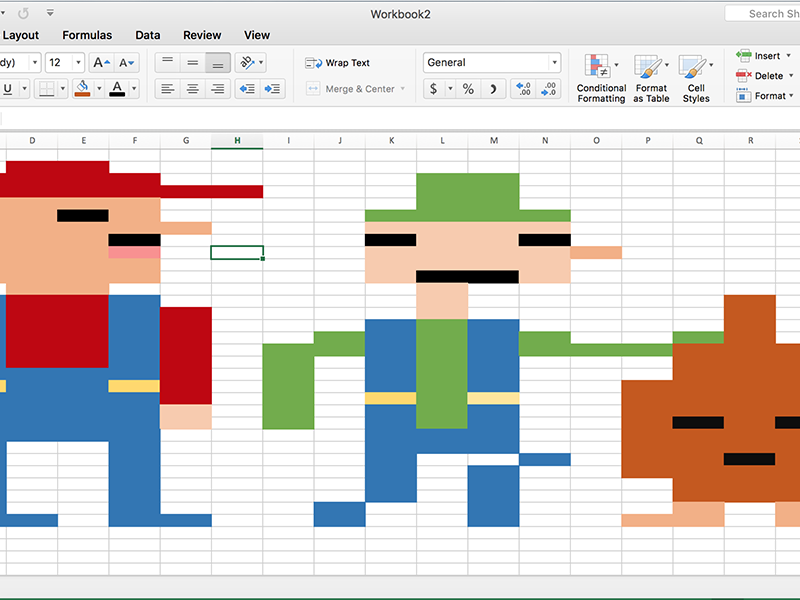
Task: Open the Formulas tab
Action: (x=87, y=35)
